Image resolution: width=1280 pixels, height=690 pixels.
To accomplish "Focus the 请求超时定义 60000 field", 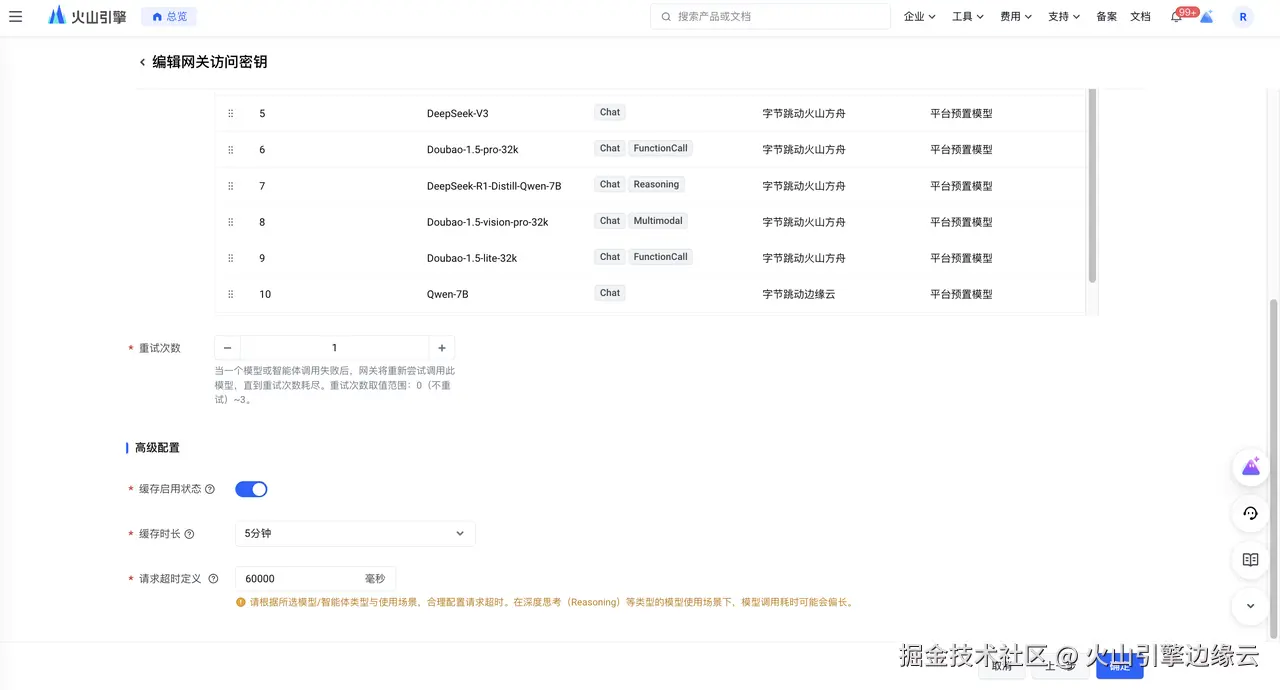I will [x=315, y=579].
